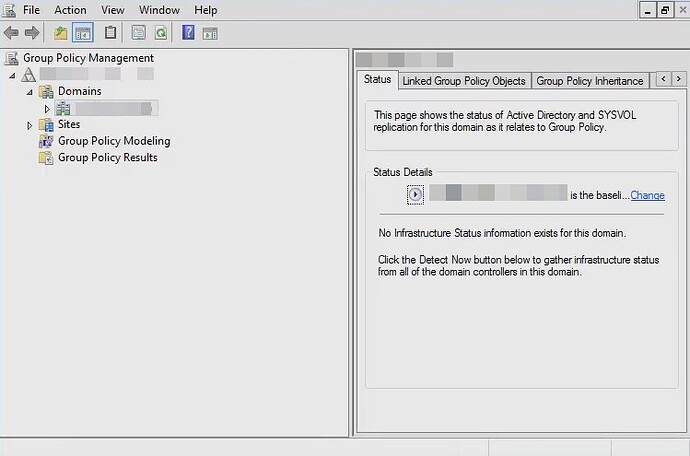Click the MMC app icon beside File menu
The width and height of the screenshot is (690, 456).
coord(9,10)
